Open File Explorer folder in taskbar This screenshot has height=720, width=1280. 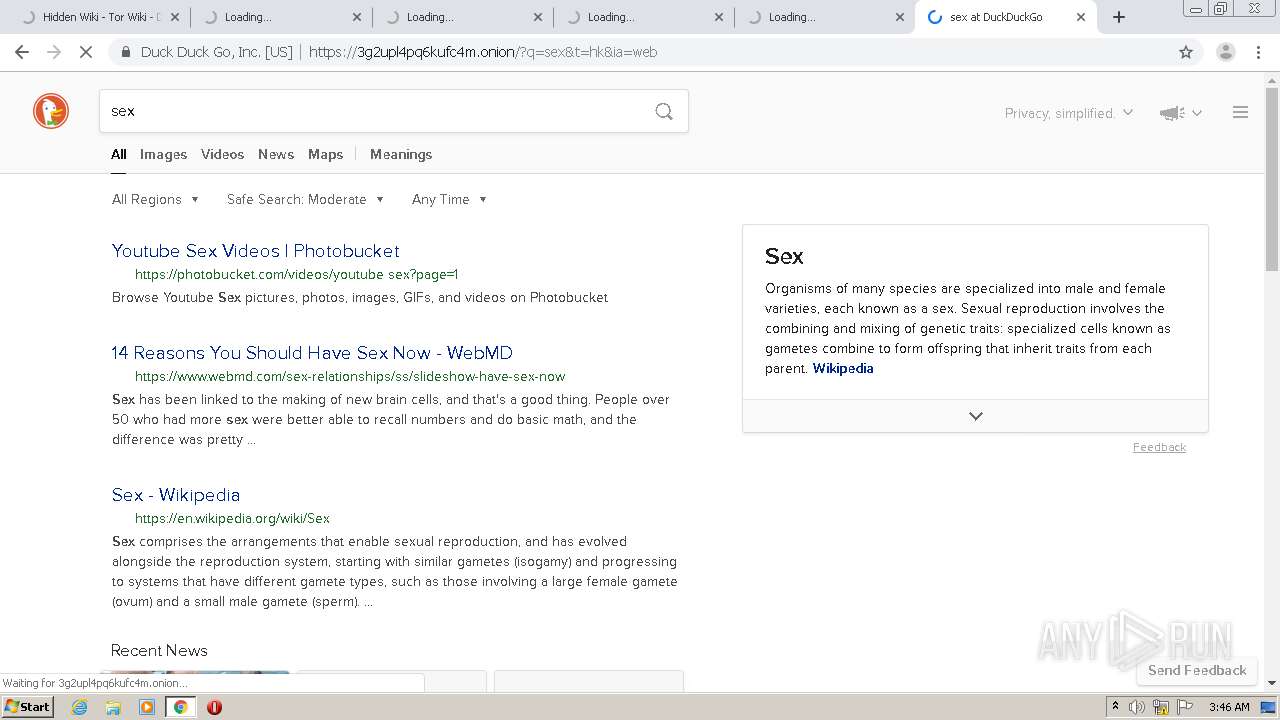pos(113,707)
